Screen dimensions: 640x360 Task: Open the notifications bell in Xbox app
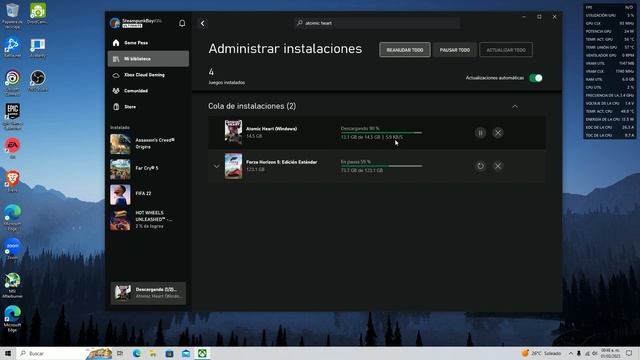point(182,23)
